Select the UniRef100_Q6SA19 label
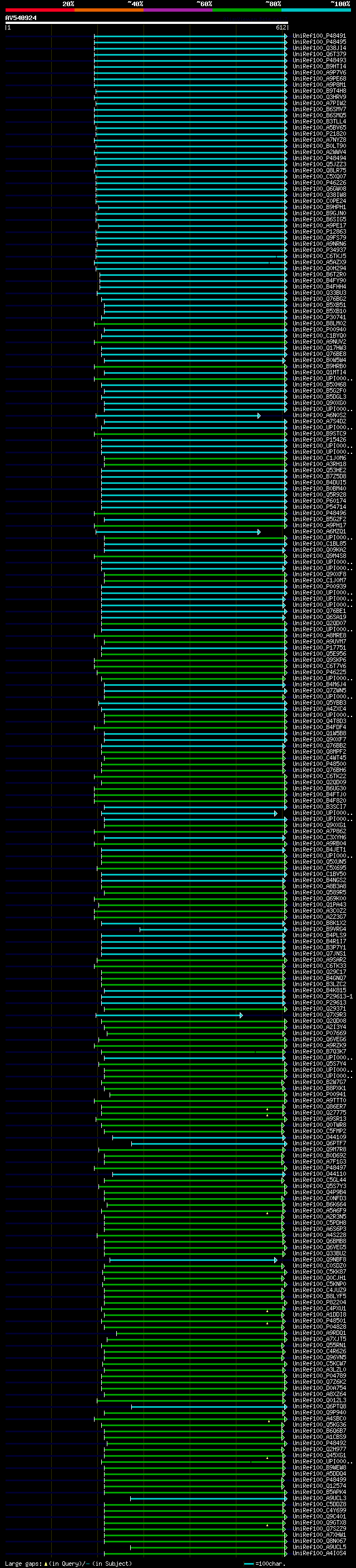Image resolution: width=356 pixels, height=1568 pixels. pyautogui.click(x=319, y=617)
